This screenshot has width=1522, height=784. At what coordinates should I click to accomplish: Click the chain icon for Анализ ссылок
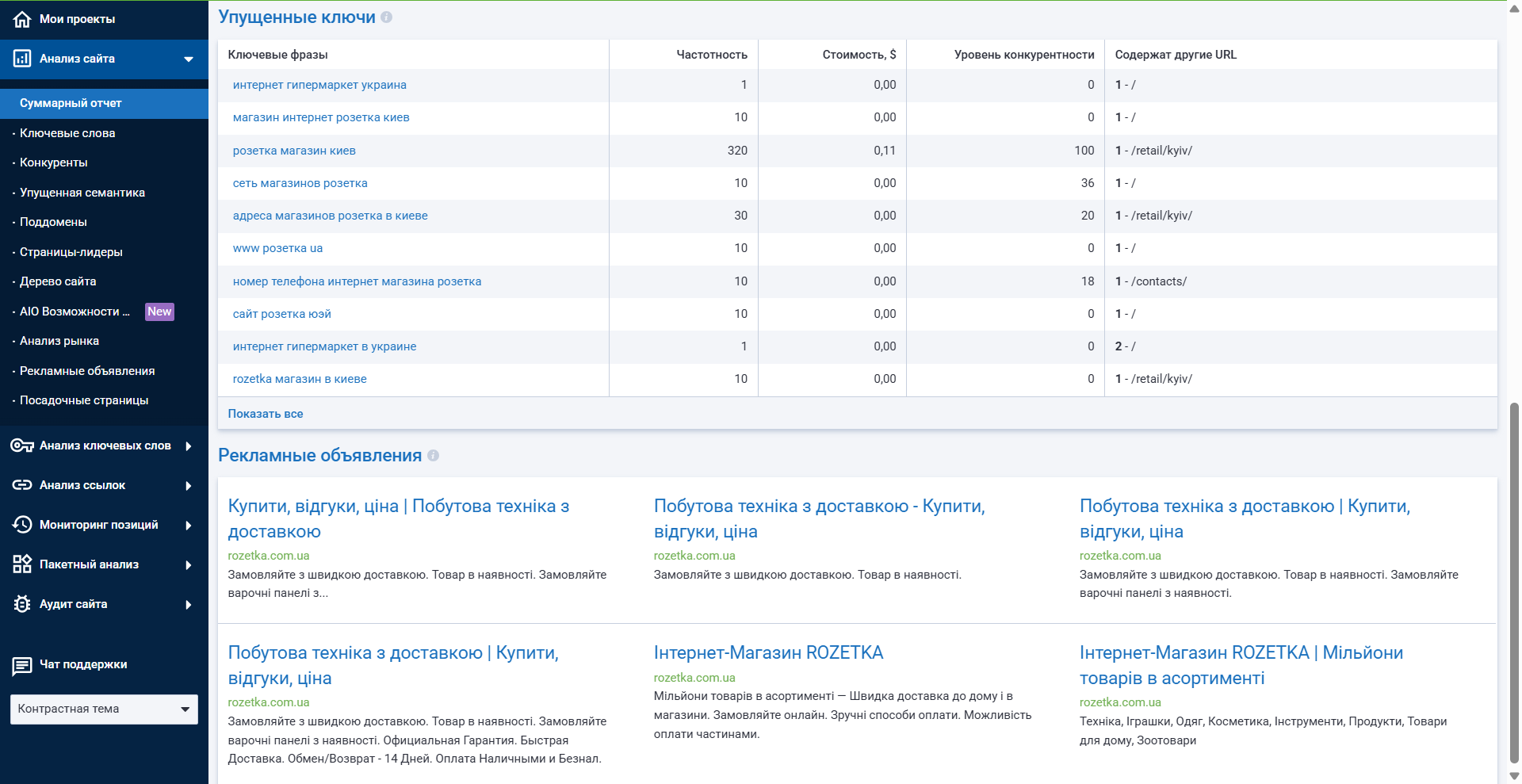(x=22, y=485)
